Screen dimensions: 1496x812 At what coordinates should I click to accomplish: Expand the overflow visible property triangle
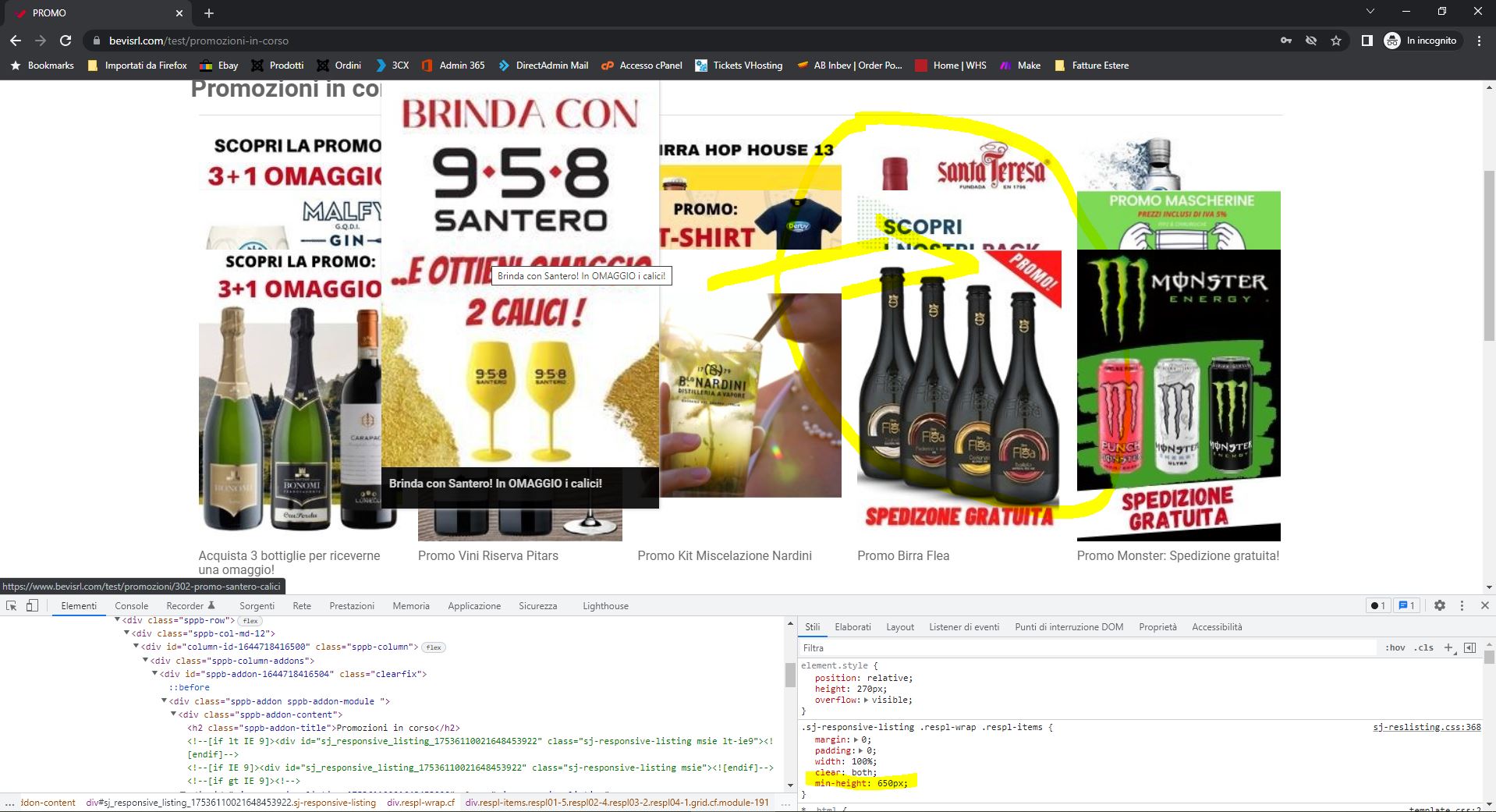(867, 700)
